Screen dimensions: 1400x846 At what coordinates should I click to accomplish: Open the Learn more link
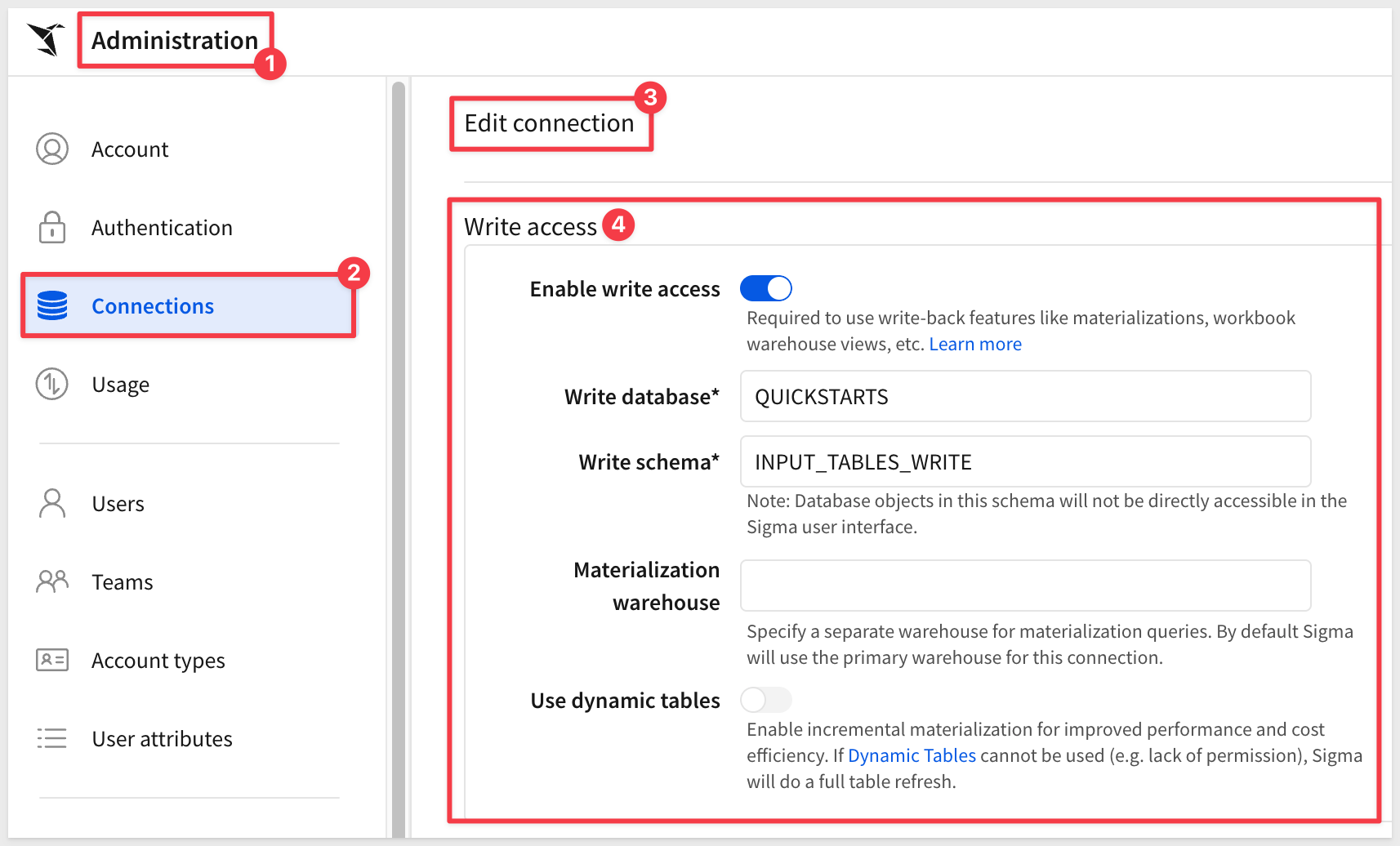(x=975, y=344)
